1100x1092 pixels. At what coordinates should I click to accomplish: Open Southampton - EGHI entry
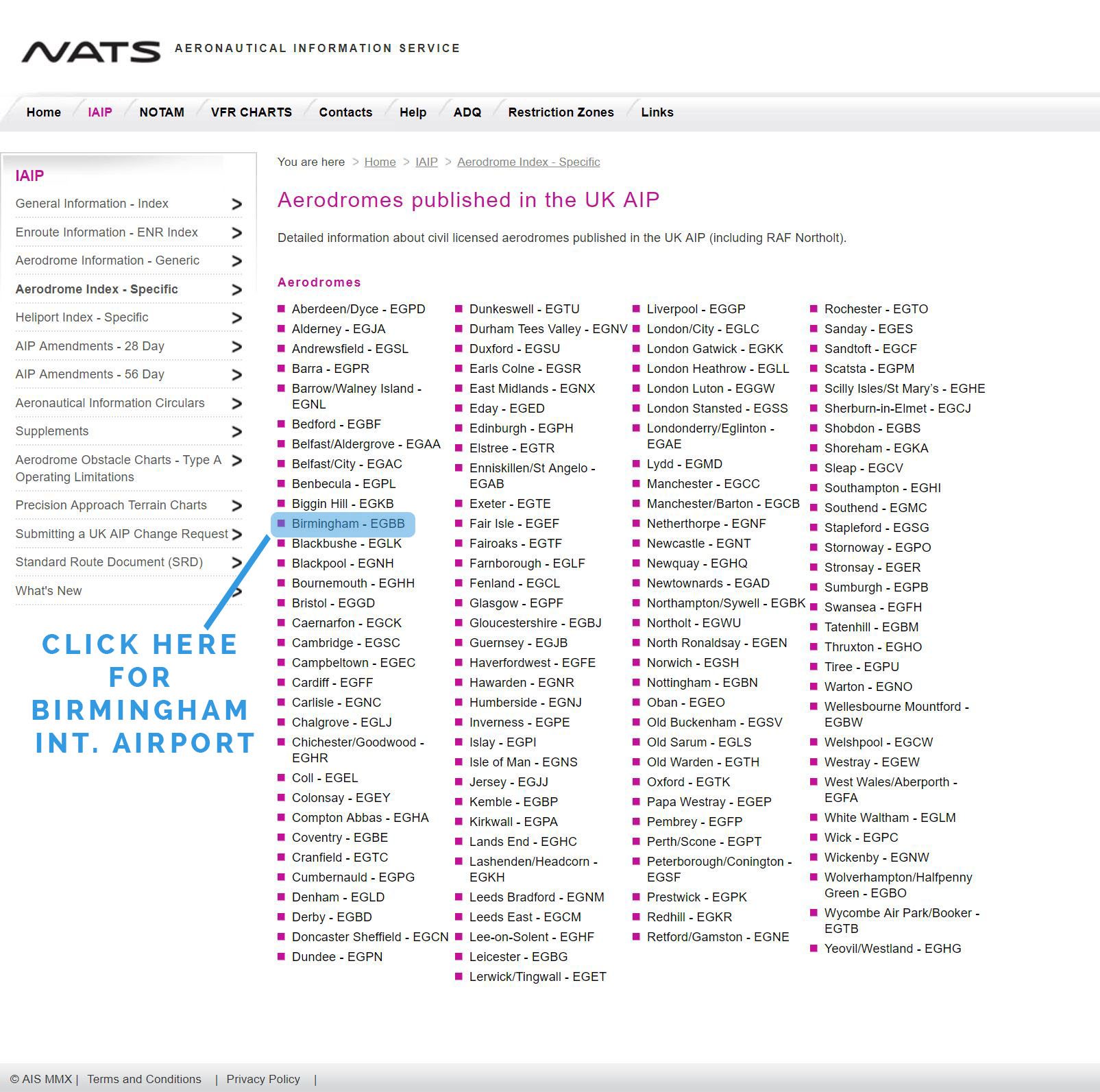click(883, 488)
